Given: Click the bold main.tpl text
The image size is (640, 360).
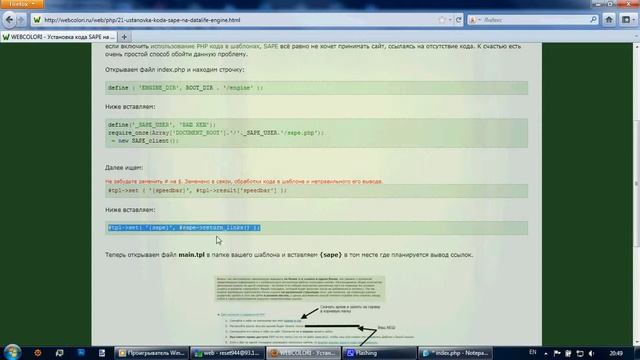Looking at the screenshot, I should click(191, 255).
